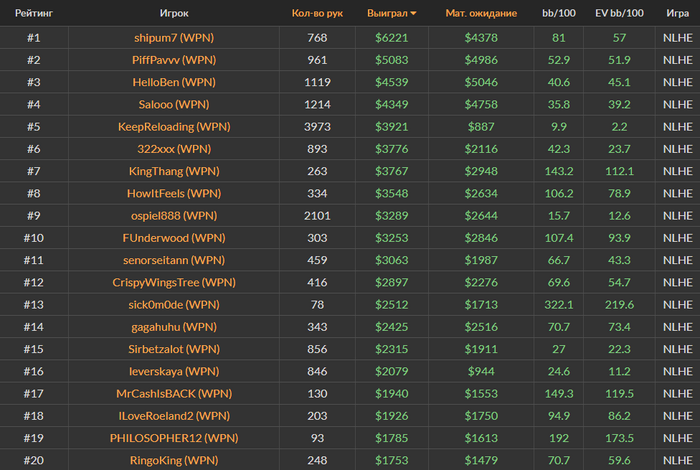The width and height of the screenshot is (700, 470).
Task: Open player KingThang (WPN) profile
Action: 174,171
